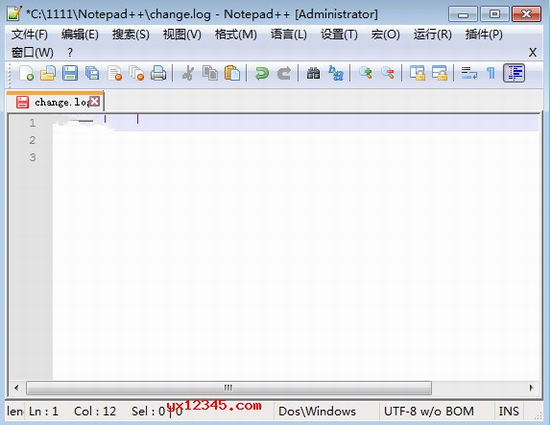Enable synchronized vertical scrolling icon
Viewport: 550px width, 425px height.
417,73
